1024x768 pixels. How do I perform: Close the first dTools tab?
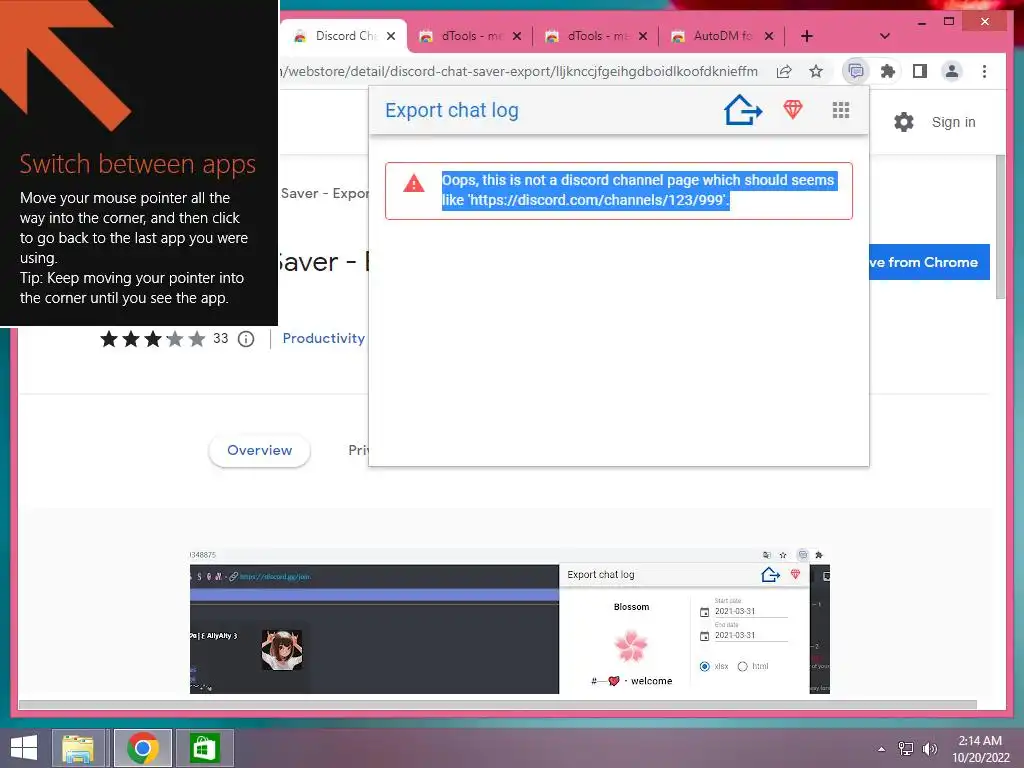(517, 36)
